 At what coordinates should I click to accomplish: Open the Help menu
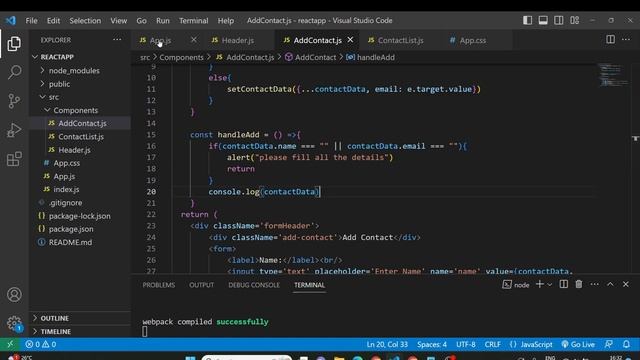(226, 20)
